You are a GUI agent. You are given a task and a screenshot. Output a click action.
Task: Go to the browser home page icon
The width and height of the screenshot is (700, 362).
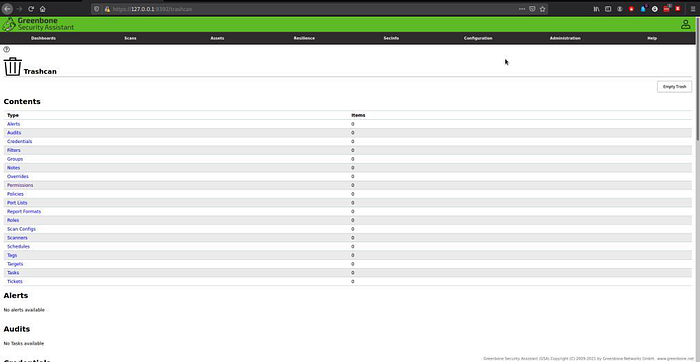[x=42, y=9]
